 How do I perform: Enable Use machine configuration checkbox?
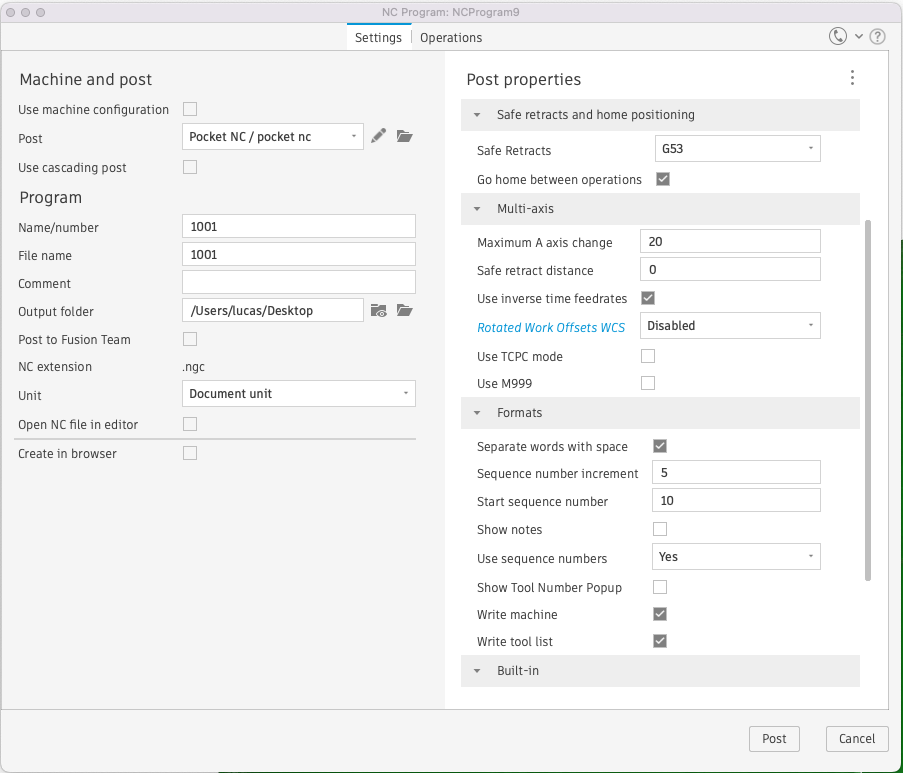point(190,109)
